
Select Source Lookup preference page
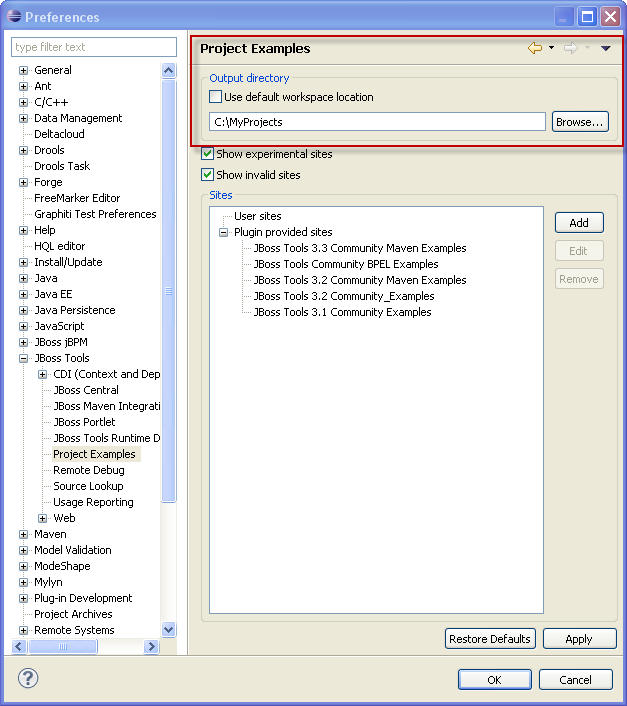tap(88, 486)
